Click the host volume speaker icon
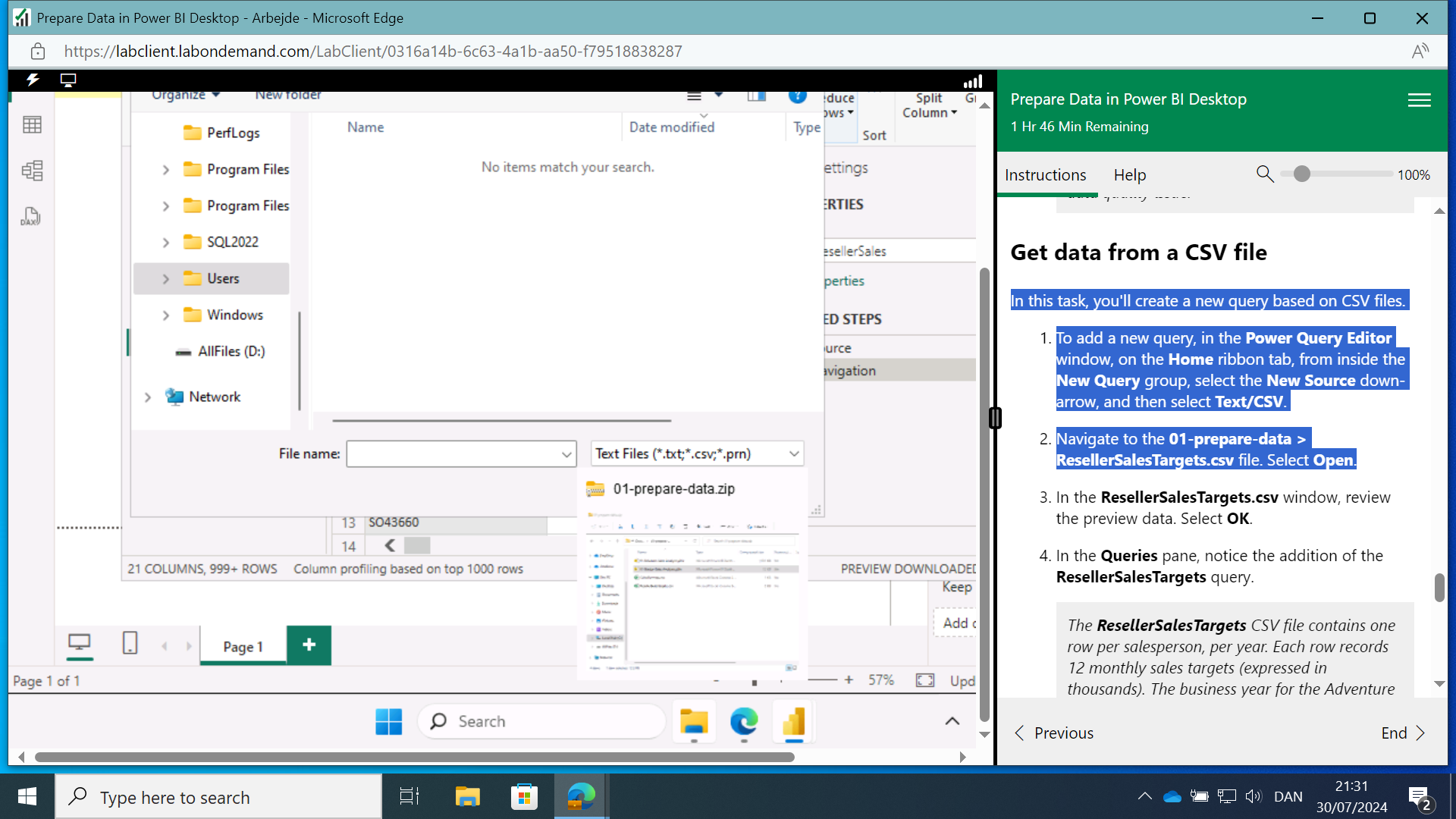 point(1254,796)
